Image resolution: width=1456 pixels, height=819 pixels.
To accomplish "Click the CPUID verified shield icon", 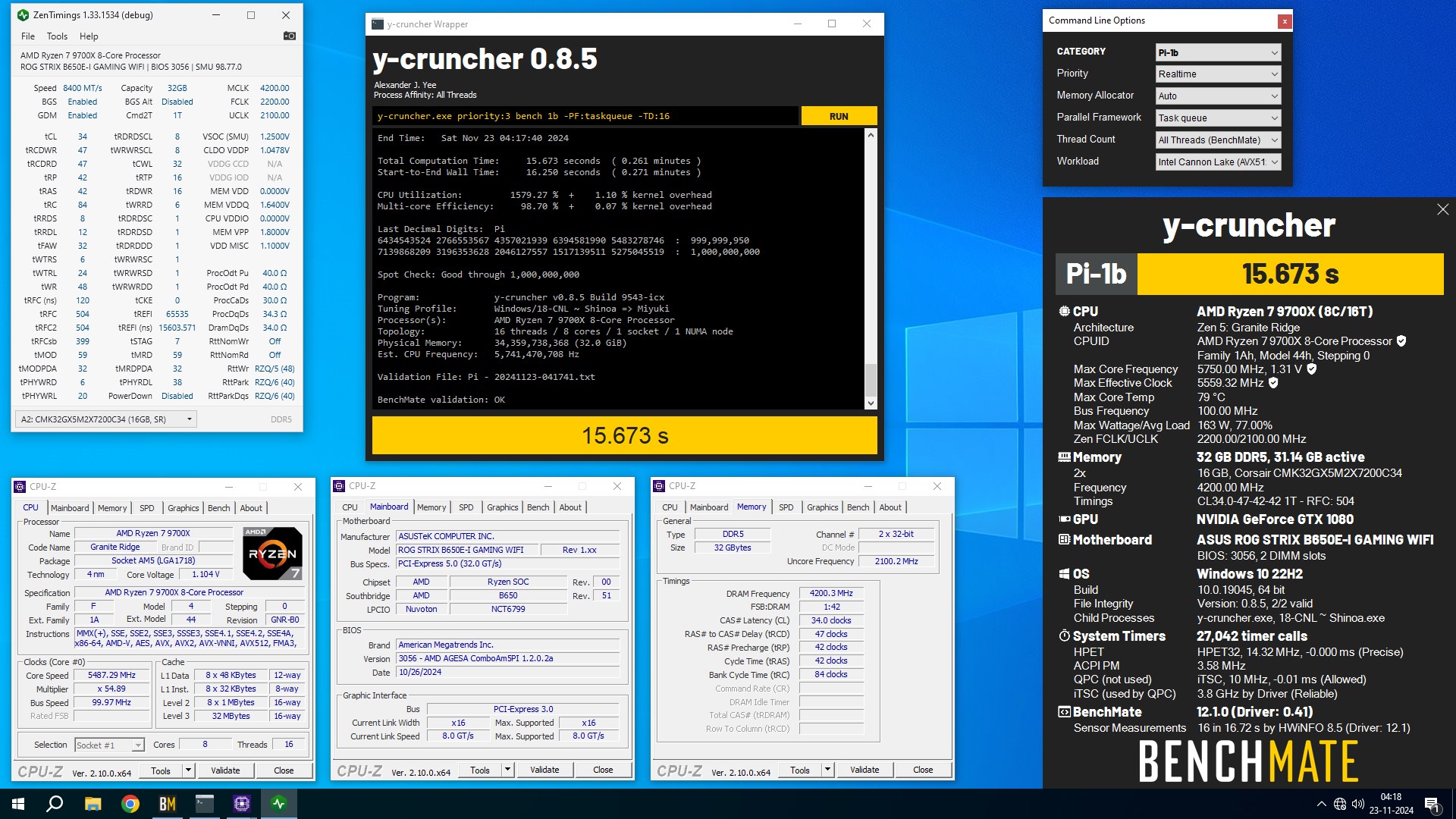I will [1401, 341].
